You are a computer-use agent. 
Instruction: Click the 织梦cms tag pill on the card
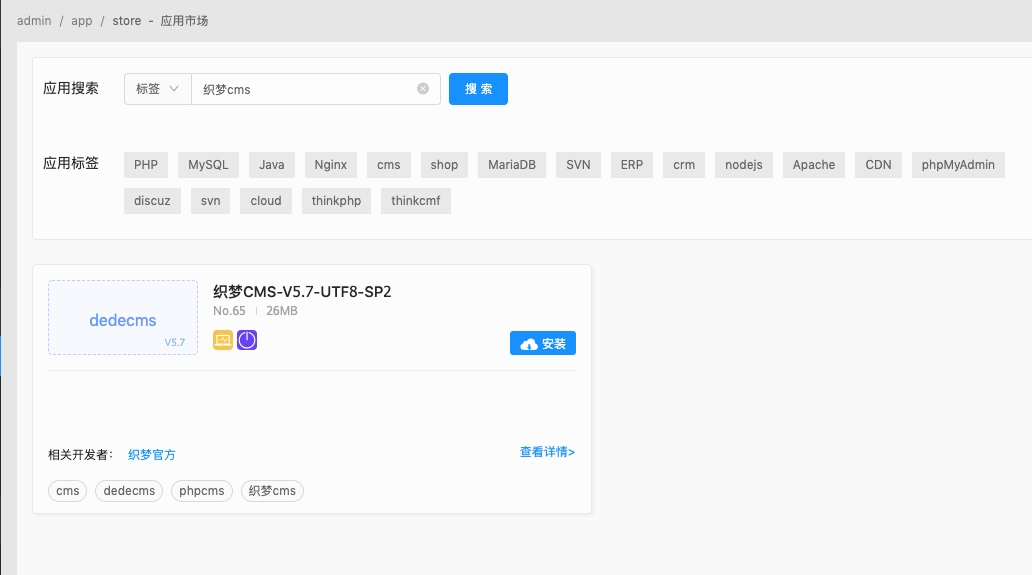pos(272,491)
